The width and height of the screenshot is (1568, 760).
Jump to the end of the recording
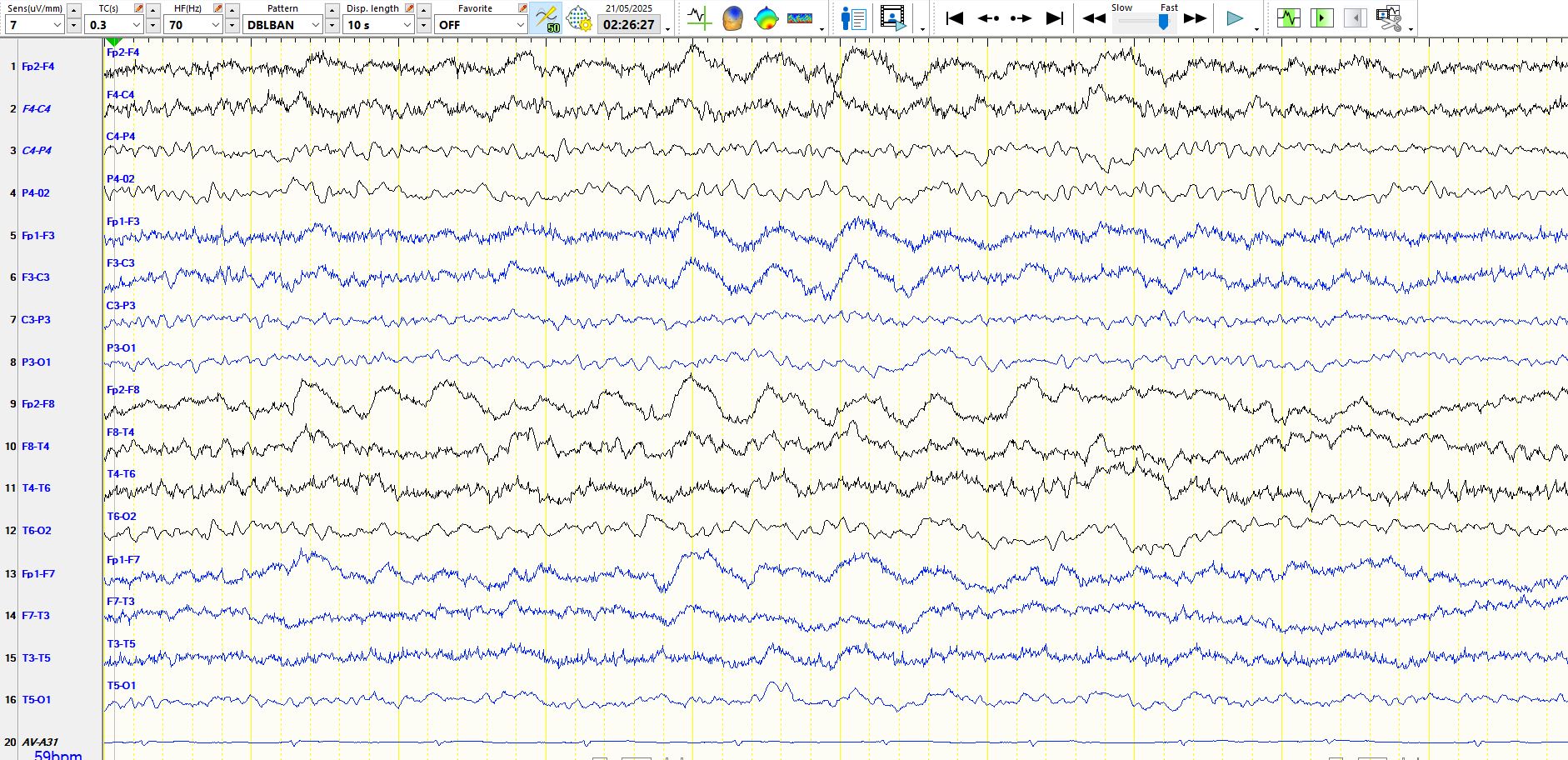(x=1054, y=18)
